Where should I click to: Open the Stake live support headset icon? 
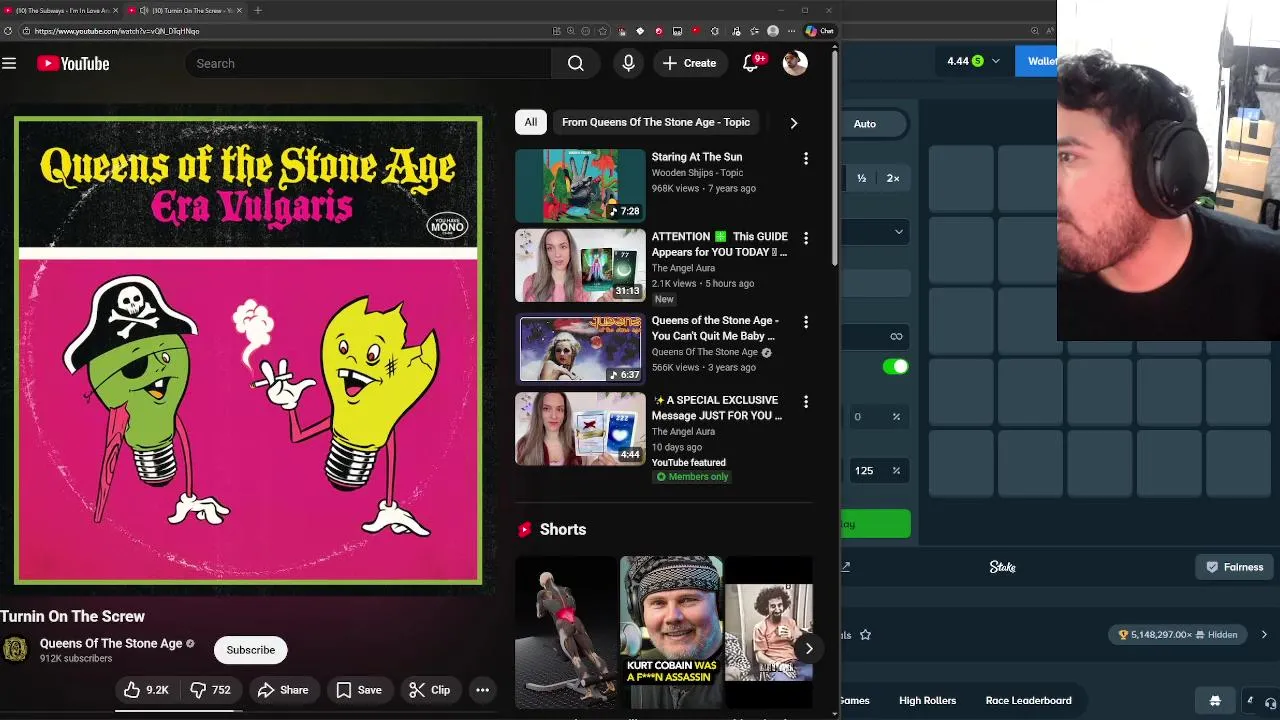click(1270, 701)
